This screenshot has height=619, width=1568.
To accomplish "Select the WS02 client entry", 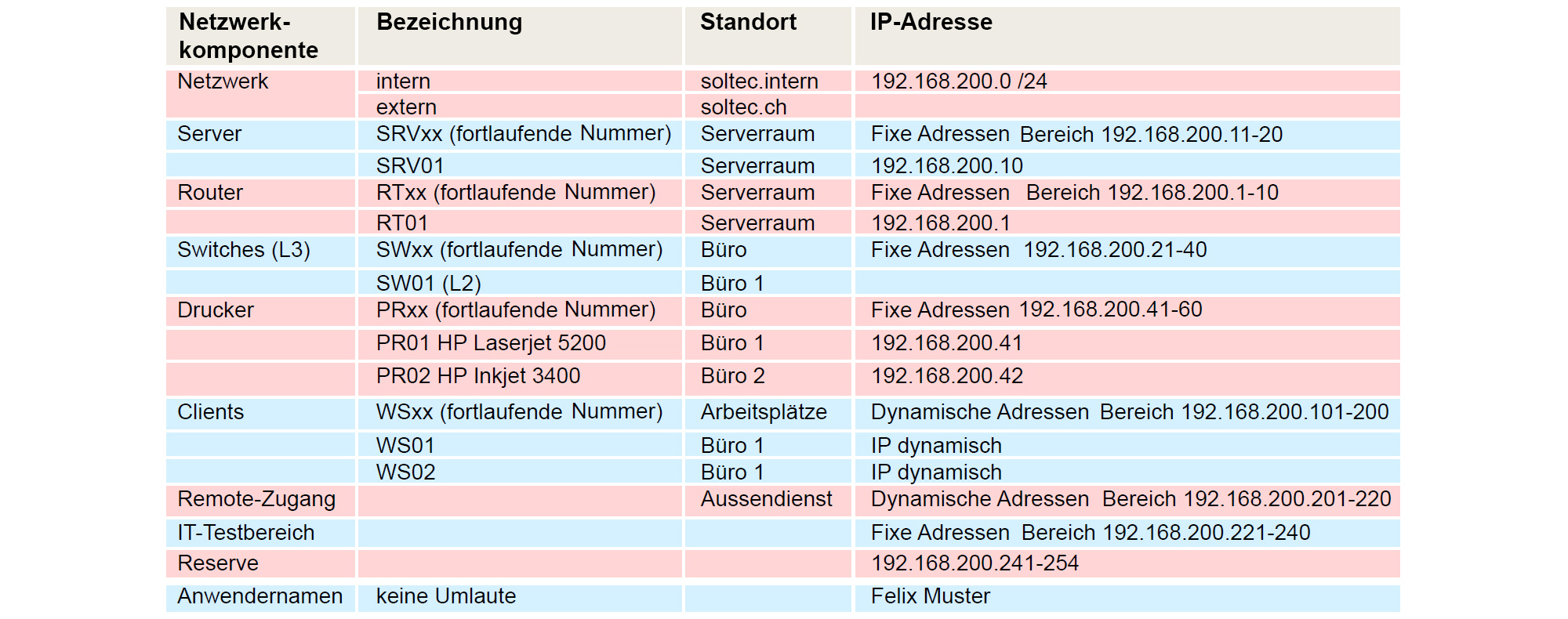I will pyautogui.click(x=405, y=472).
